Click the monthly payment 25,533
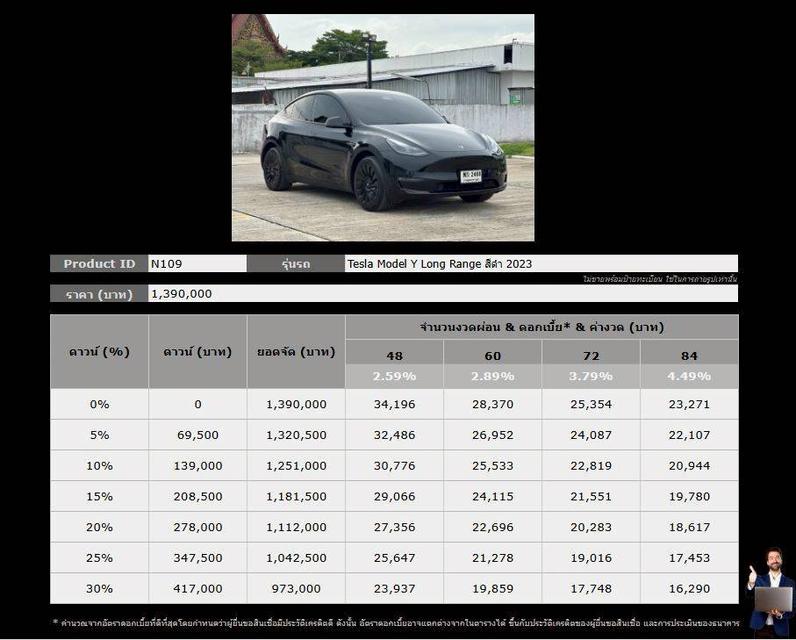Image resolution: width=796 pixels, height=640 pixels. click(492, 466)
